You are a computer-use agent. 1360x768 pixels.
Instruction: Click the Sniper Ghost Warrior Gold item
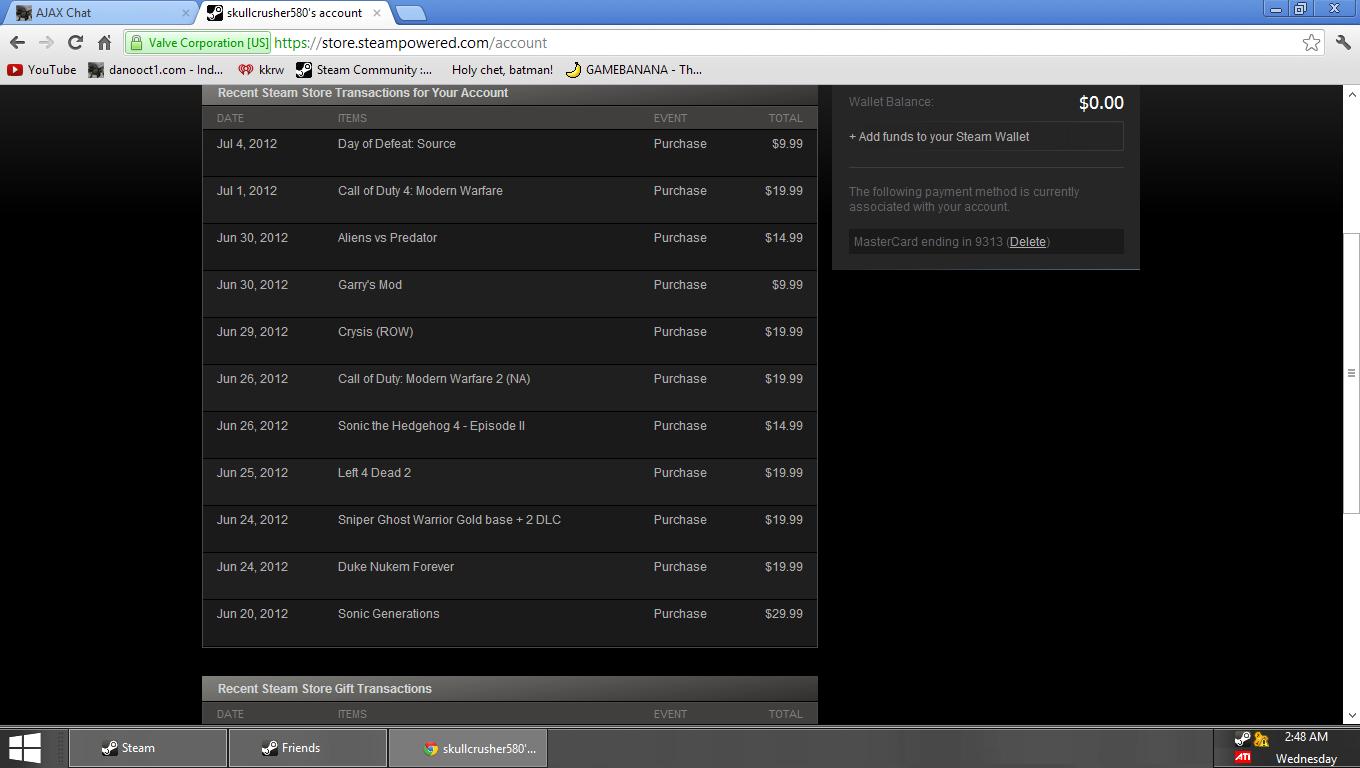click(x=449, y=520)
